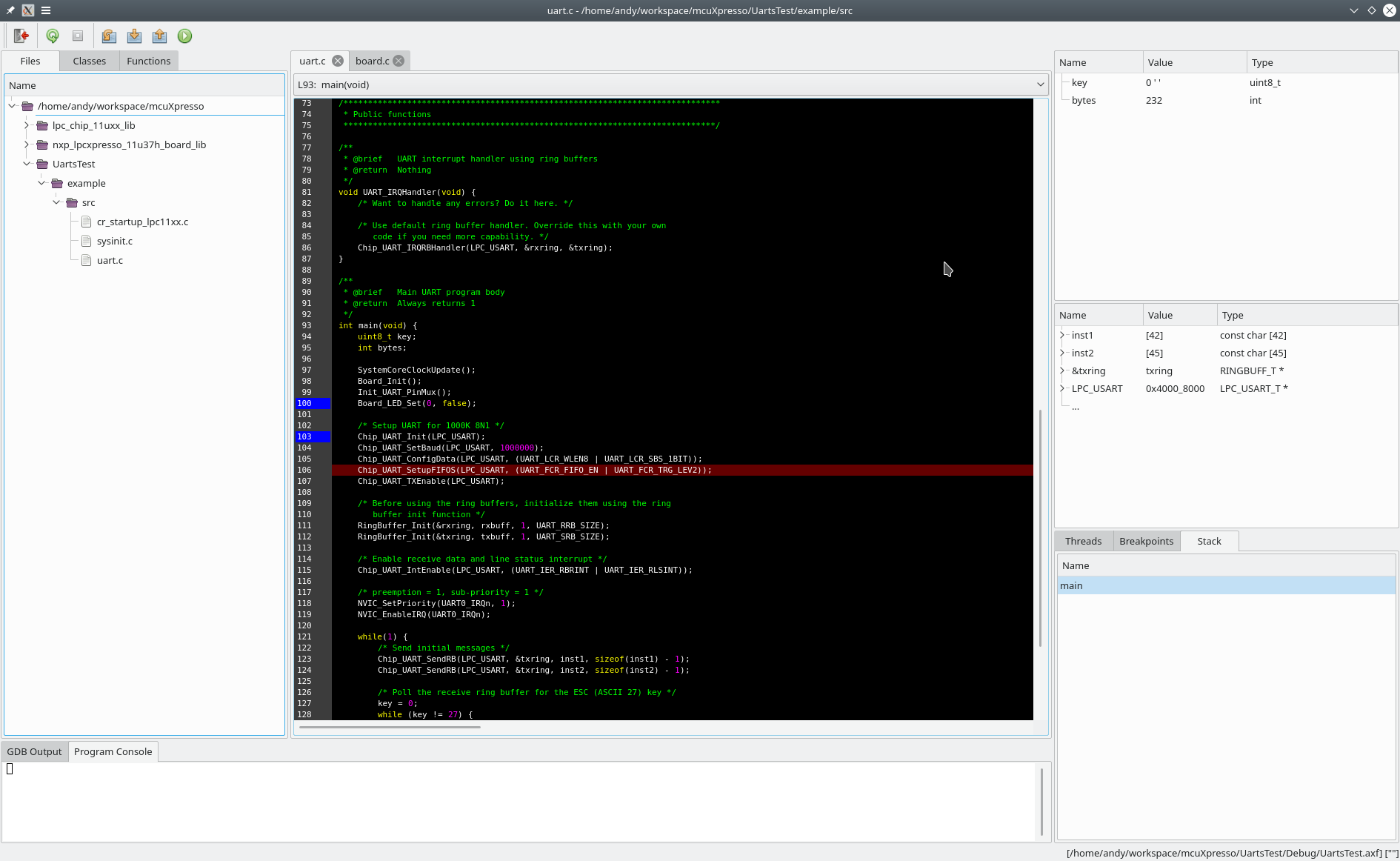The image size is (1400, 861).
Task: Click the UartsTest folder icon
Action: coord(42,164)
